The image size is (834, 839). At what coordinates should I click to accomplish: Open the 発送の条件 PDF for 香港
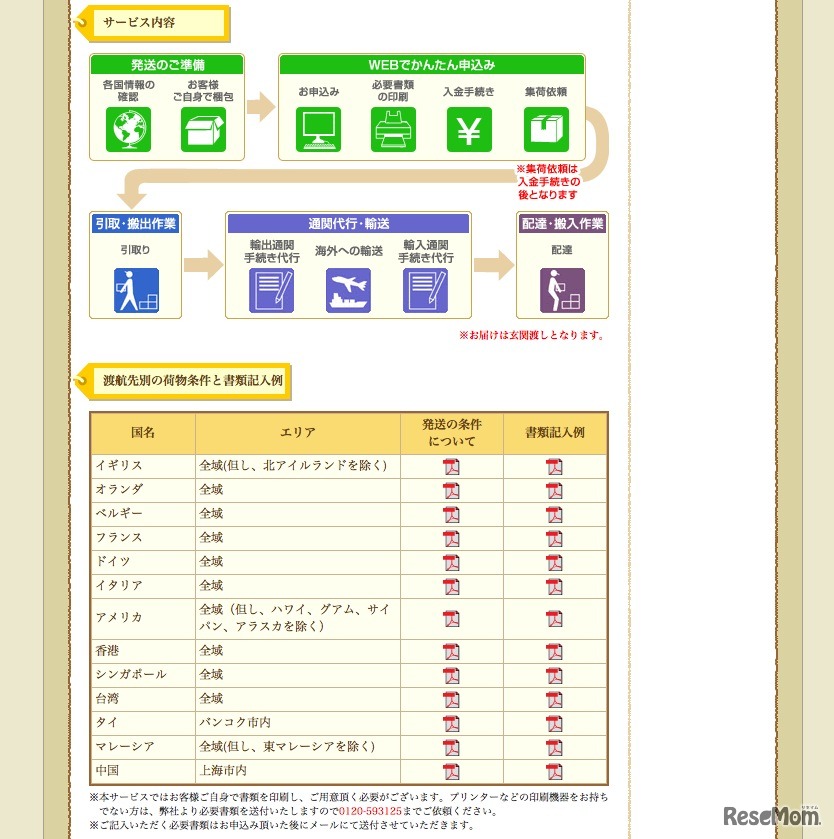[452, 652]
